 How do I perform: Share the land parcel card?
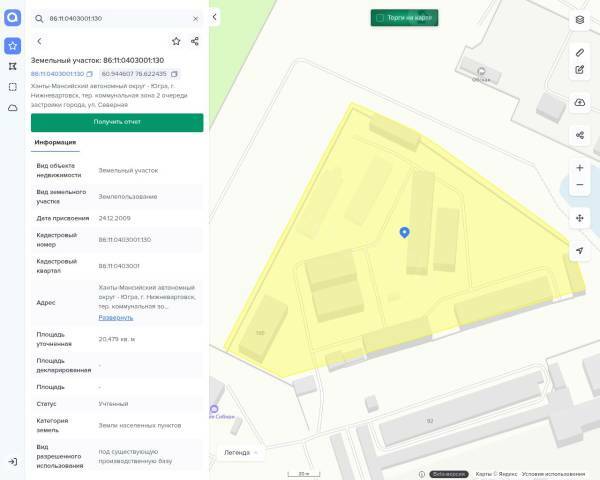pos(195,41)
